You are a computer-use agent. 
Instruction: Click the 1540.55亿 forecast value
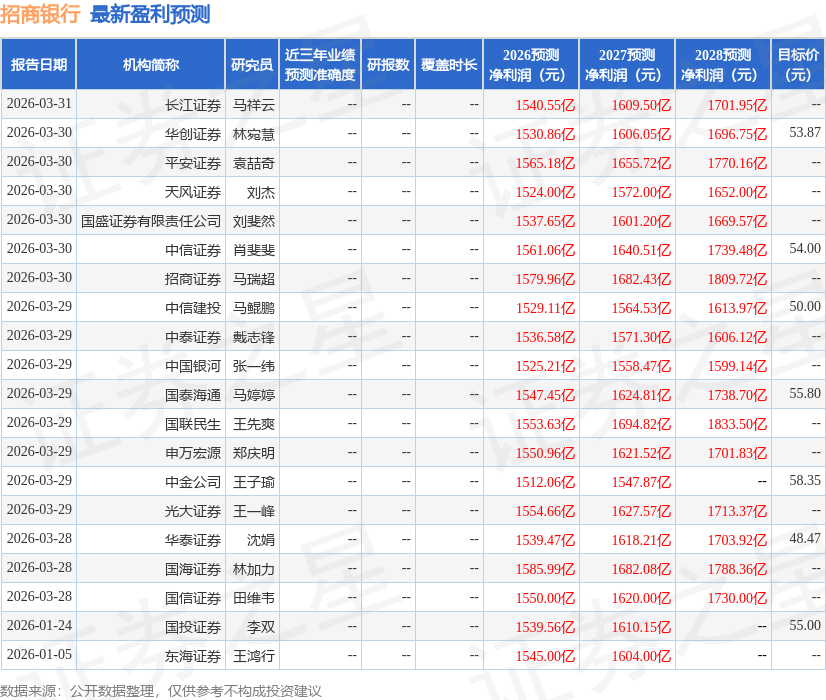[x=546, y=104]
